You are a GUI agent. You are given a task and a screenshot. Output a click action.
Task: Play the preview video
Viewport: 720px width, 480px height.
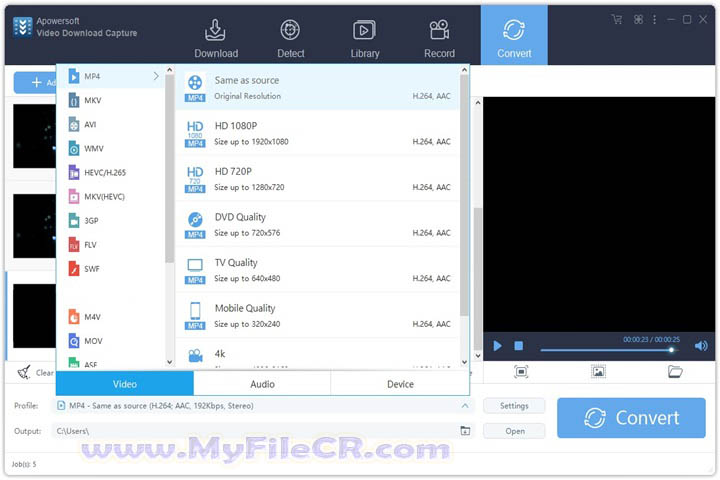point(497,346)
